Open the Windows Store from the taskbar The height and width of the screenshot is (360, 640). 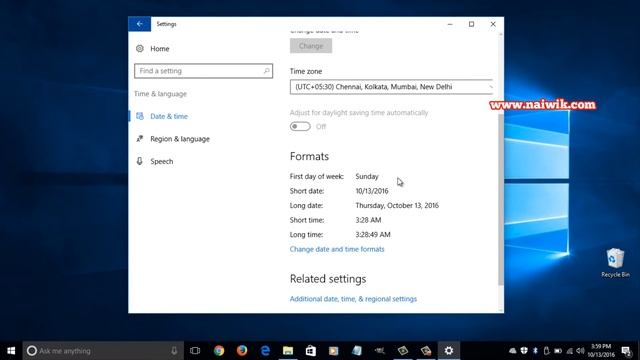[311, 351]
